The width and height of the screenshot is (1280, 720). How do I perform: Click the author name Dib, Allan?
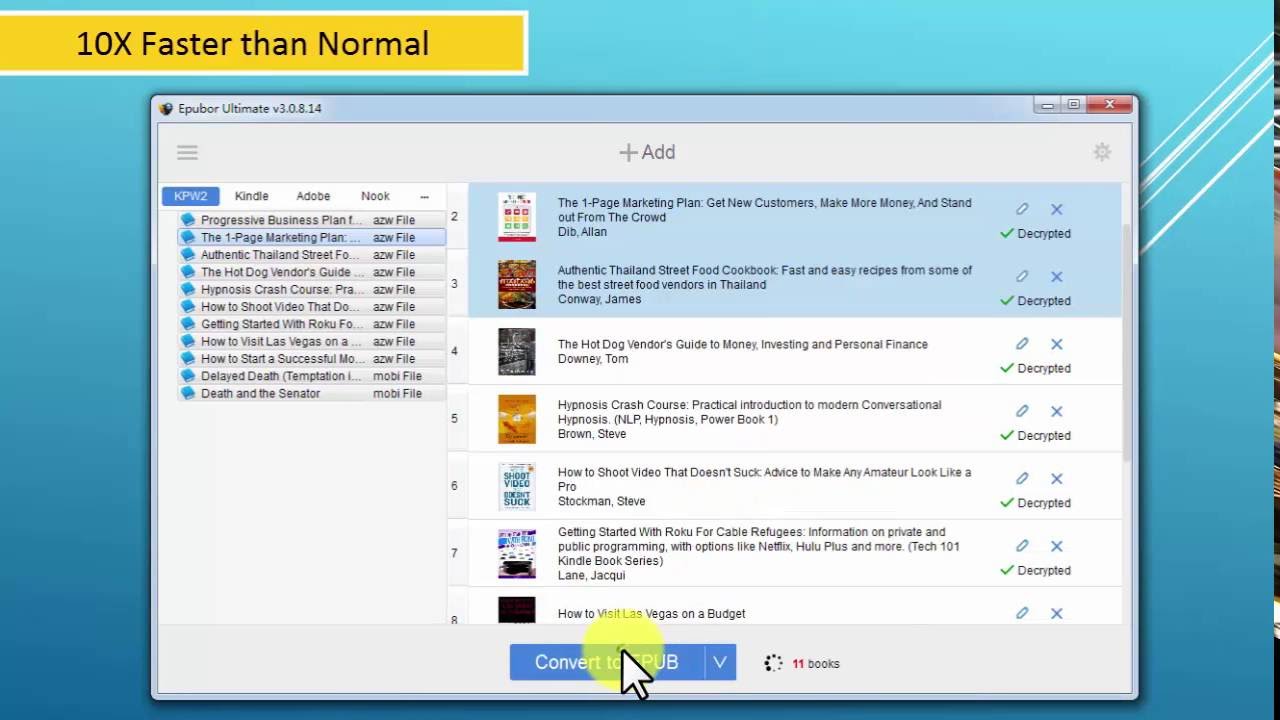coord(582,232)
